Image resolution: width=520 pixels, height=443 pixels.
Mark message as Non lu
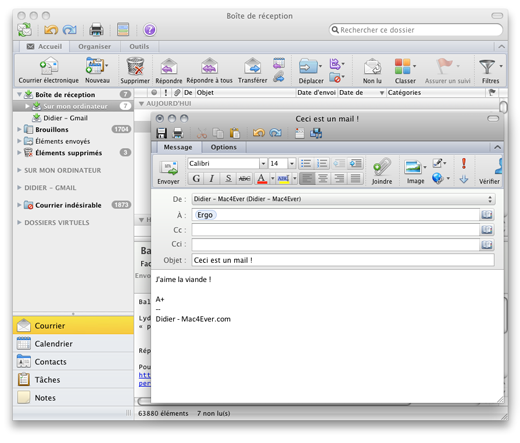[372, 70]
